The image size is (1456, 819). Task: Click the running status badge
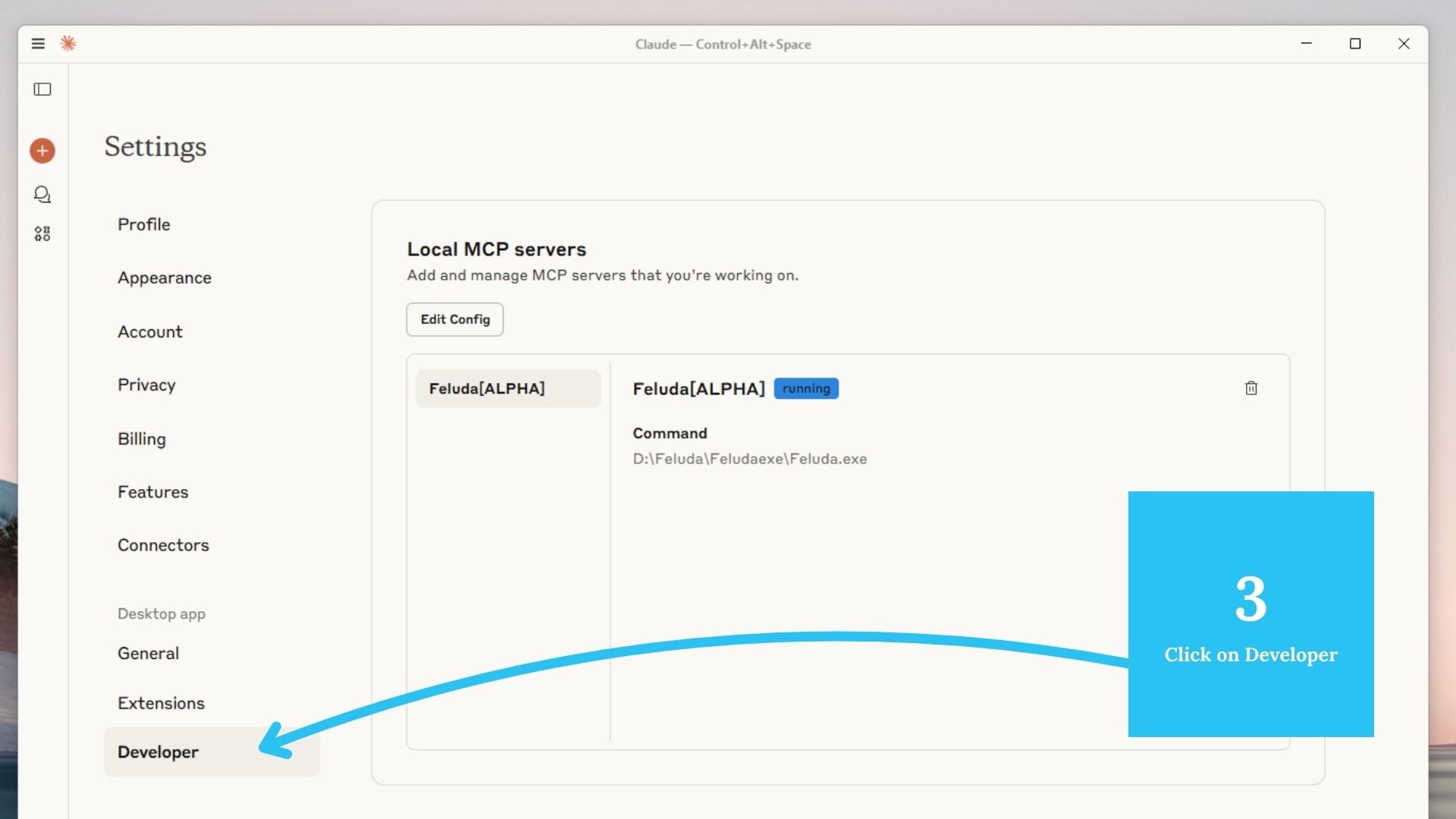[805, 388]
